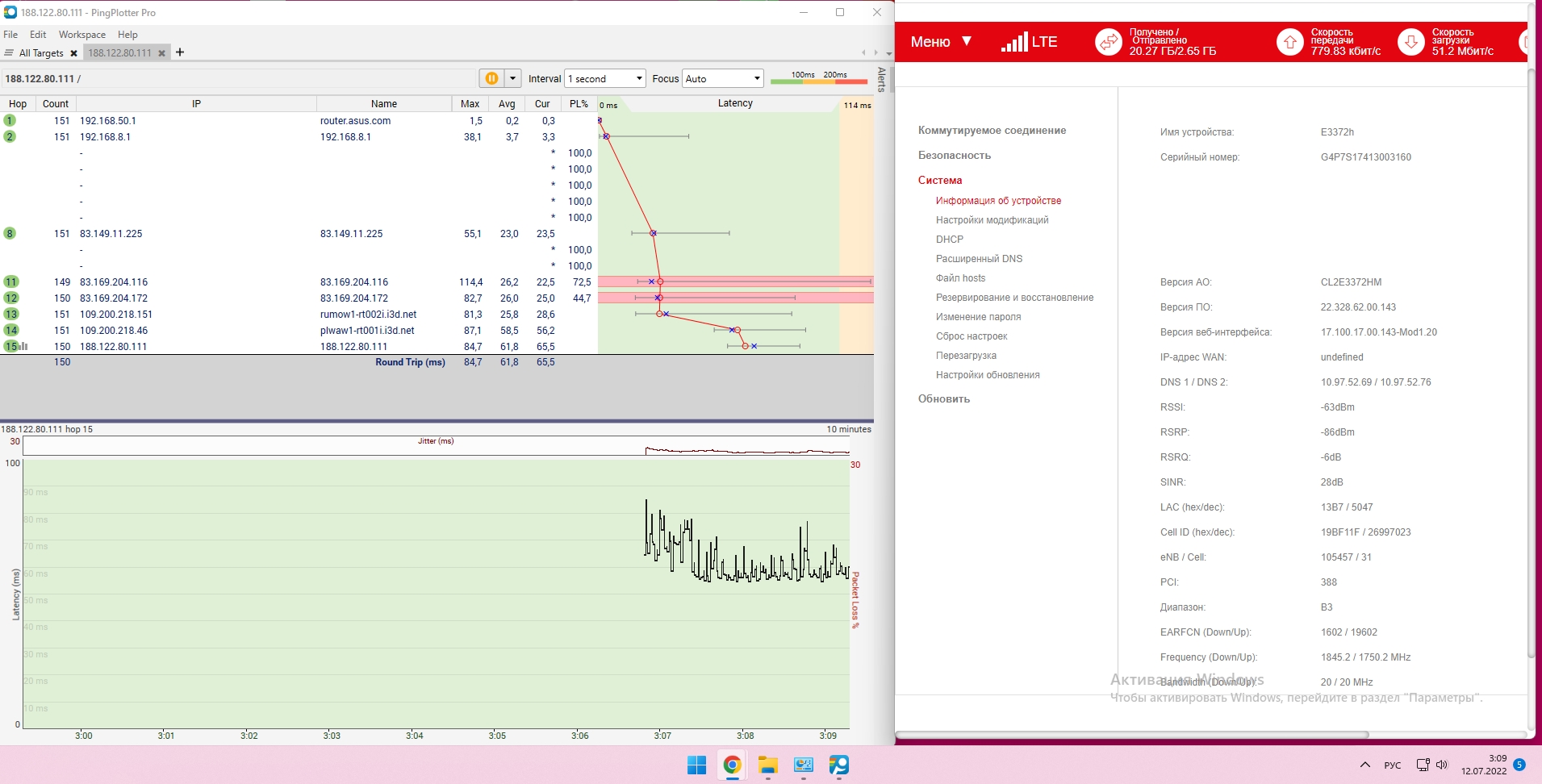1542x784 pixels.
Task: Open the File menu
Action: 10,35
